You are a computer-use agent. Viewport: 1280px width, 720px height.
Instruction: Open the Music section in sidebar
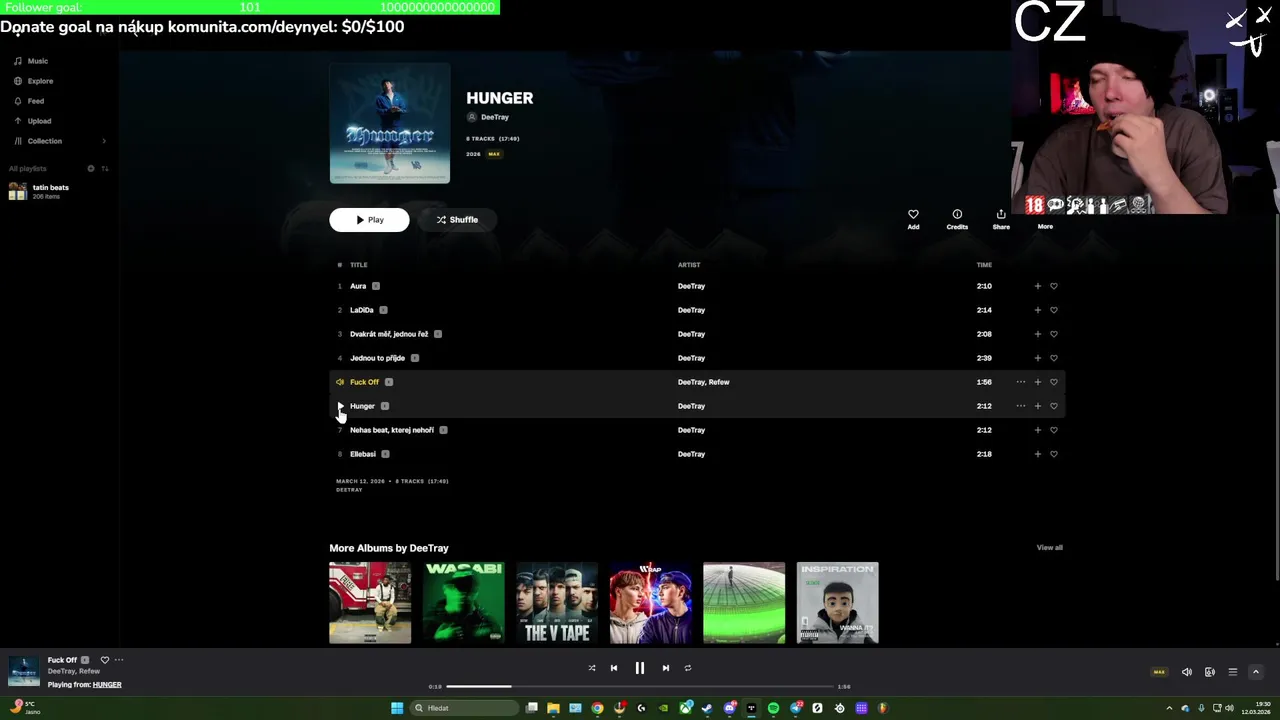pos(30,61)
